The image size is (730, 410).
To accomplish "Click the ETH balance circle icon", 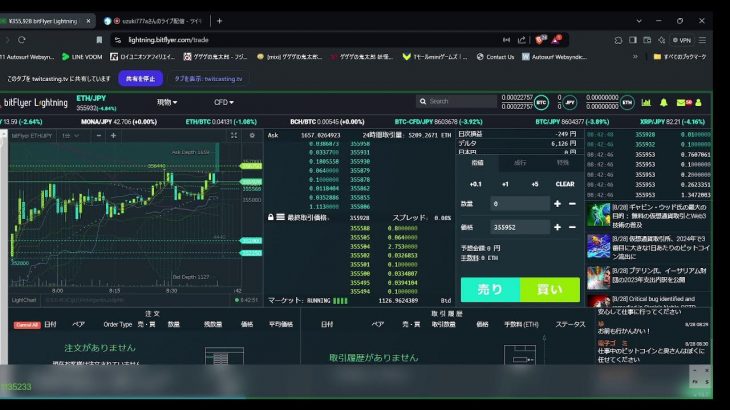I will pyautogui.click(x=627, y=102).
